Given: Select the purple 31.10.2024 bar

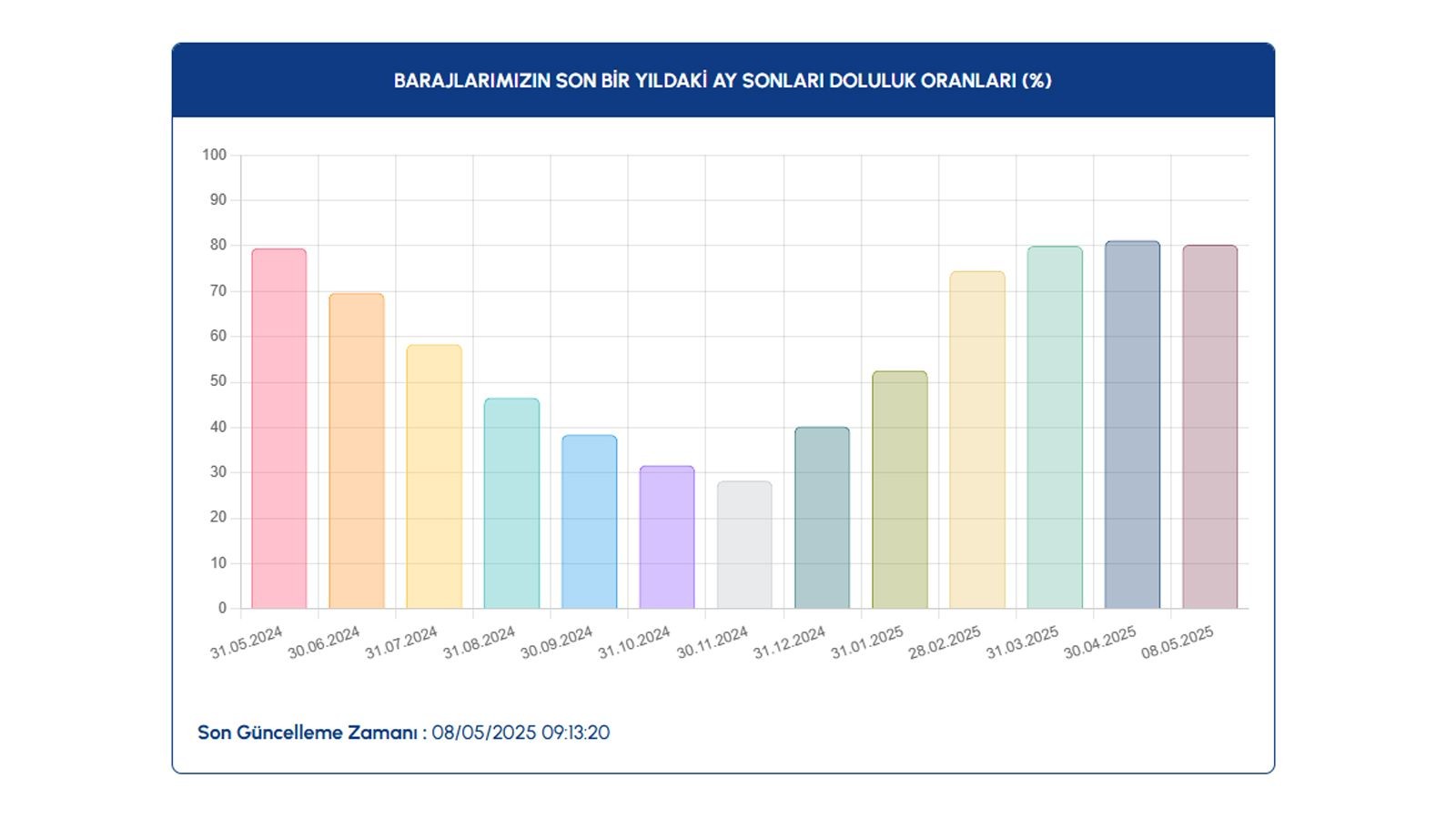Looking at the screenshot, I should pyautogui.click(x=667, y=537).
